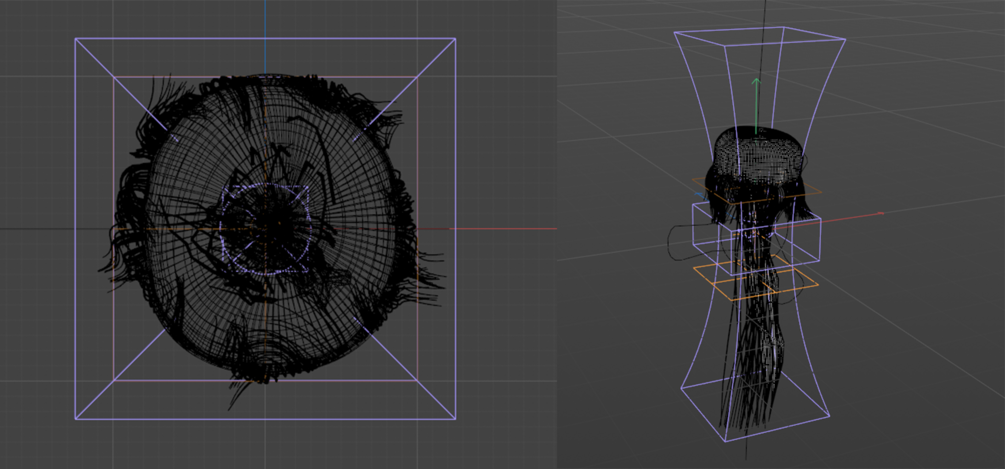Viewport: 1005px width, 469px height.
Task: Select the lower purple deformer cage in perspective view
Action: 756,359
